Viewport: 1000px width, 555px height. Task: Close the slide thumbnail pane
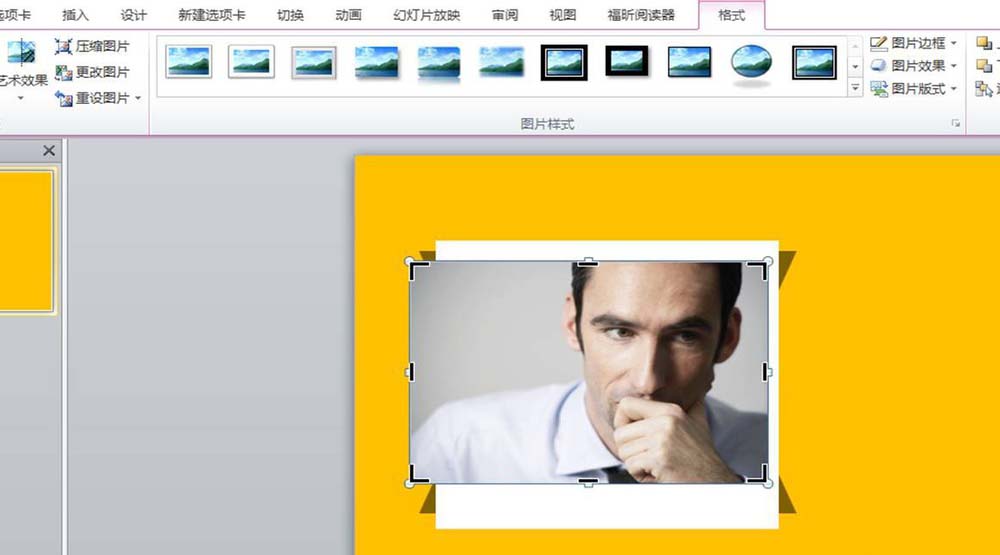click(49, 151)
